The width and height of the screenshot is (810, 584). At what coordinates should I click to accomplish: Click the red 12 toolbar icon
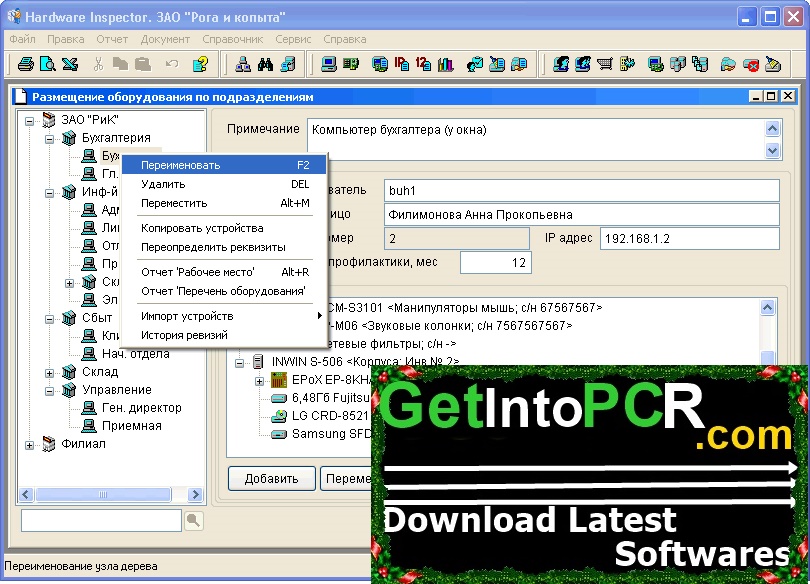point(423,64)
